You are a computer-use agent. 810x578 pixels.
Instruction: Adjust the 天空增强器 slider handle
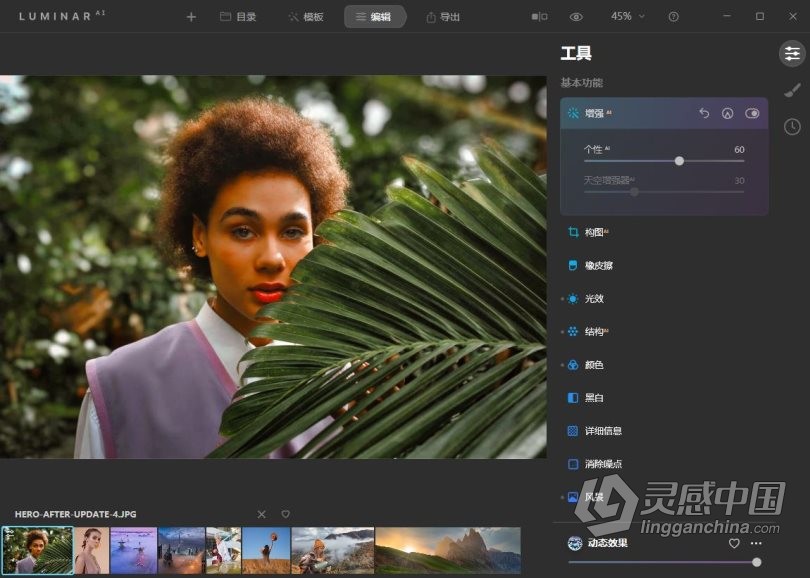pos(634,192)
